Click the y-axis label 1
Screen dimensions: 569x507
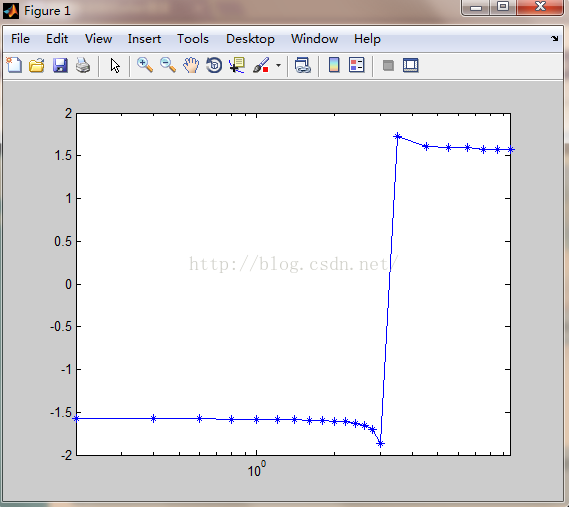tap(69, 199)
